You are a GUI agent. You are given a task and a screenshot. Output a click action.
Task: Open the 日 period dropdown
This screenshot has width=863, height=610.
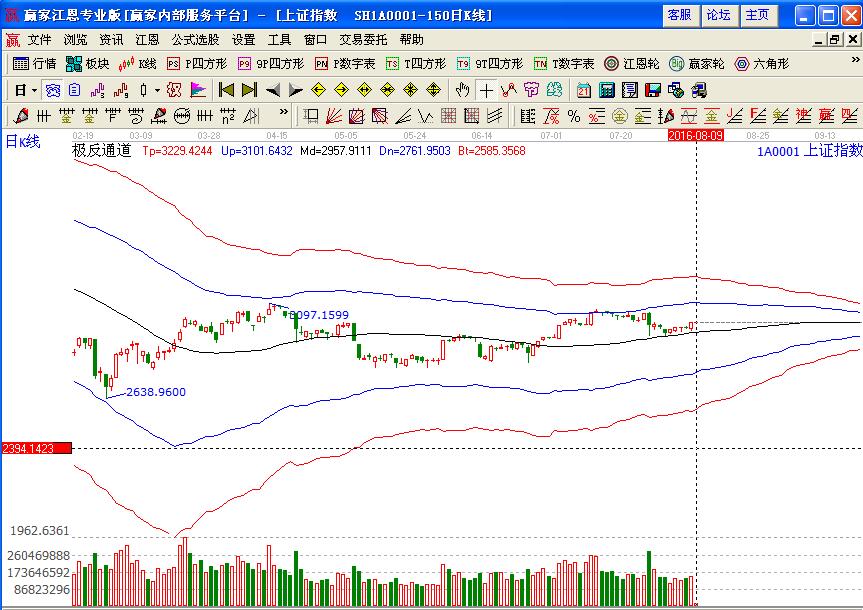24,90
